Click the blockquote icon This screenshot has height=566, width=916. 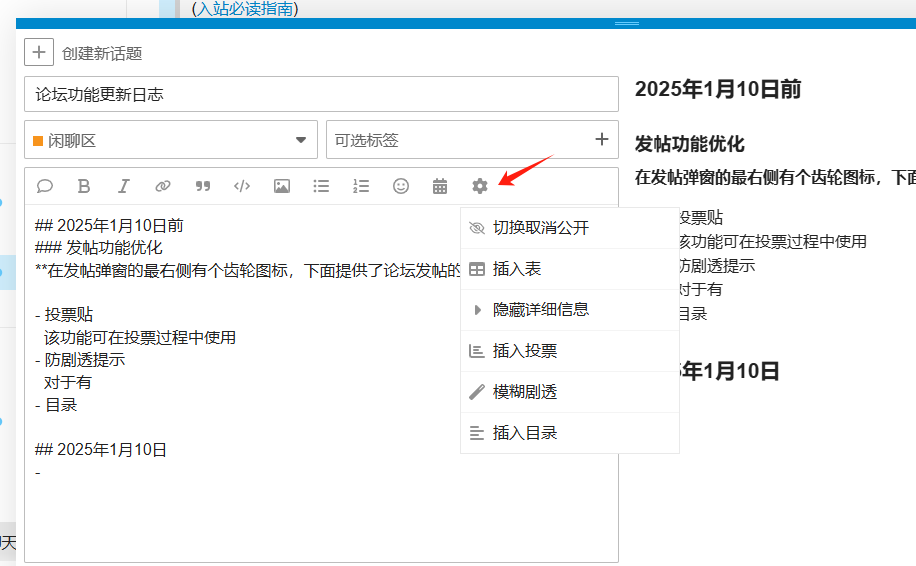point(203,186)
